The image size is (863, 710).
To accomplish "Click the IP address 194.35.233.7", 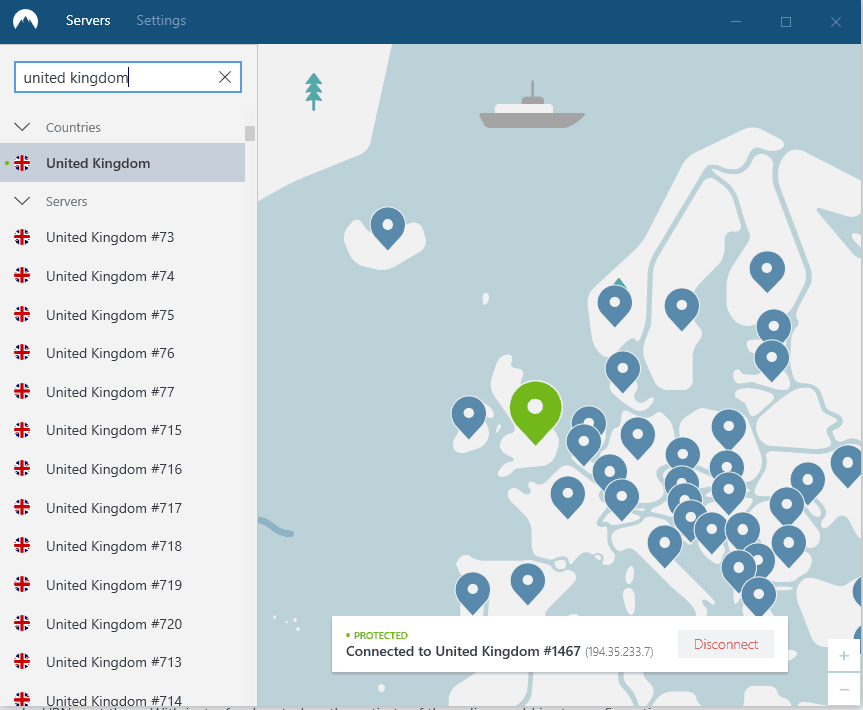I will pyautogui.click(x=619, y=652).
